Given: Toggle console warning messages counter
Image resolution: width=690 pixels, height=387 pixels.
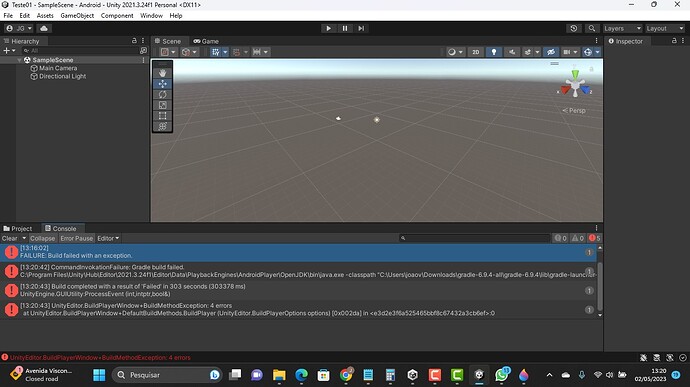Looking at the screenshot, I should [x=577, y=238].
